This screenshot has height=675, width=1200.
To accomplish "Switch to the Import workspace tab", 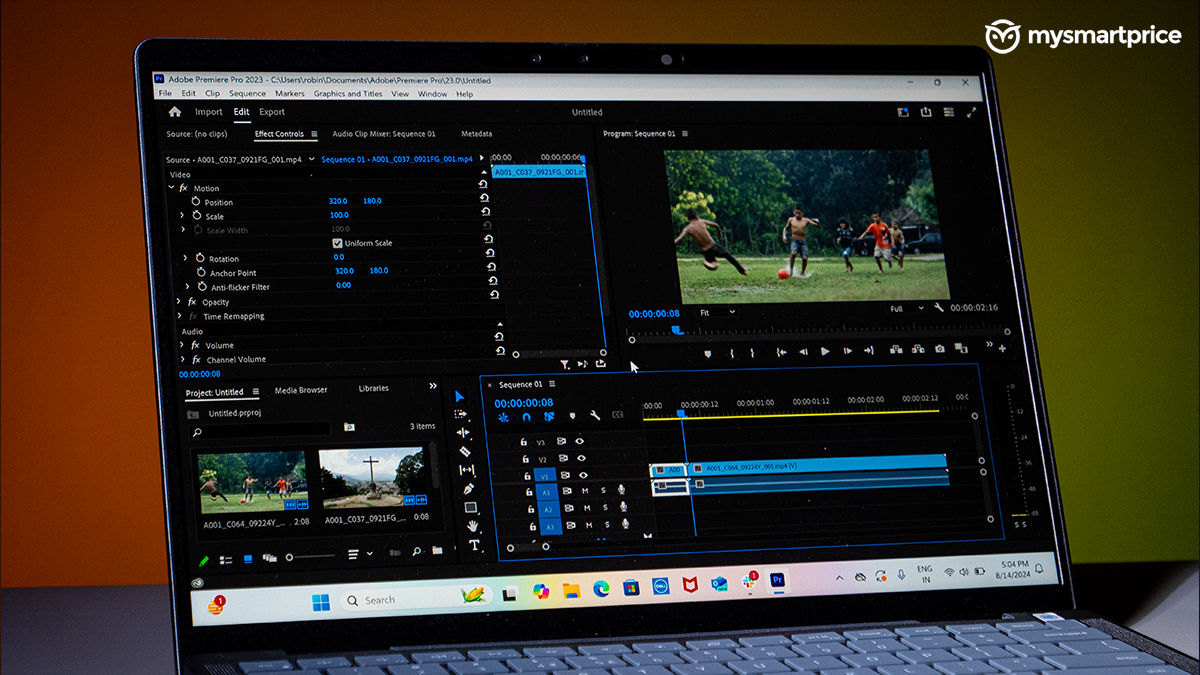I will pyautogui.click(x=209, y=112).
